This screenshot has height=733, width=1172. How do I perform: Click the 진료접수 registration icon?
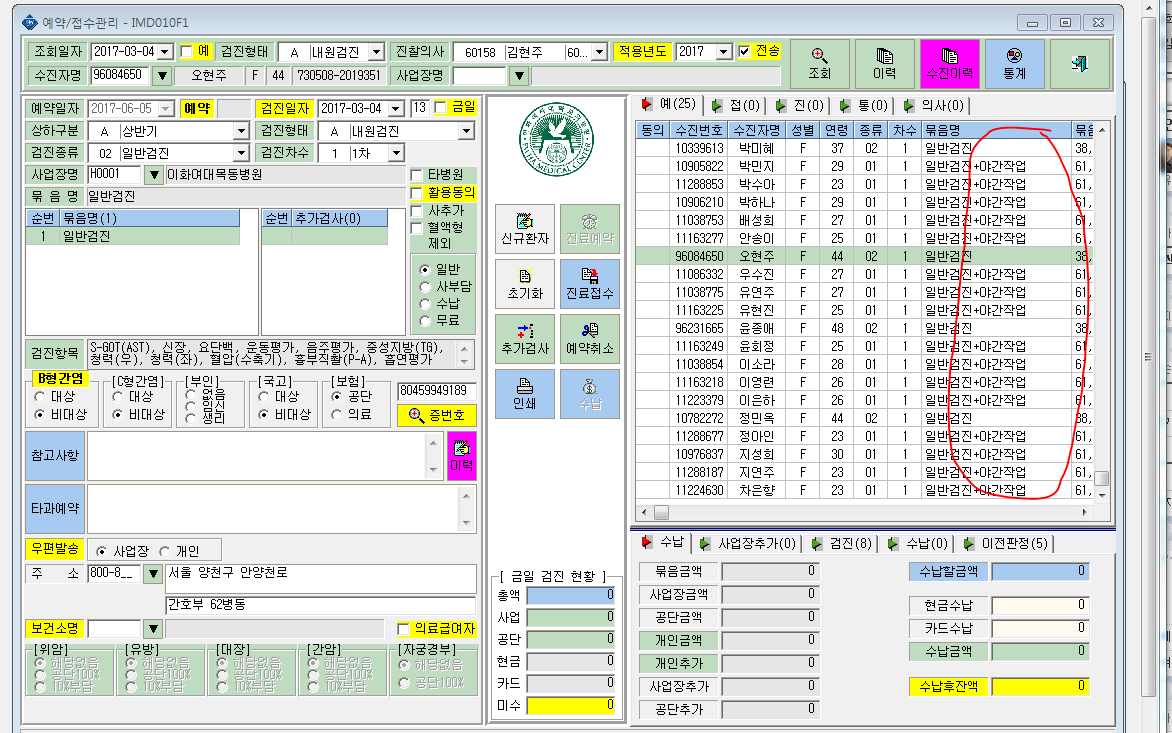click(590, 276)
